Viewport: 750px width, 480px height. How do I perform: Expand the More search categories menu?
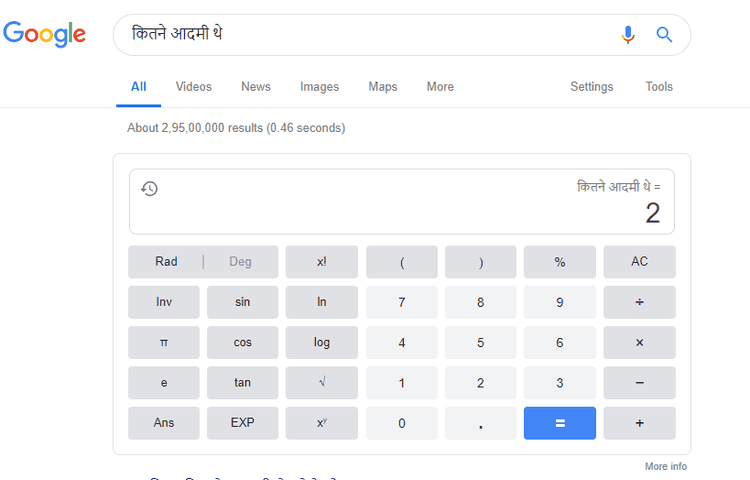pyautogui.click(x=440, y=87)
